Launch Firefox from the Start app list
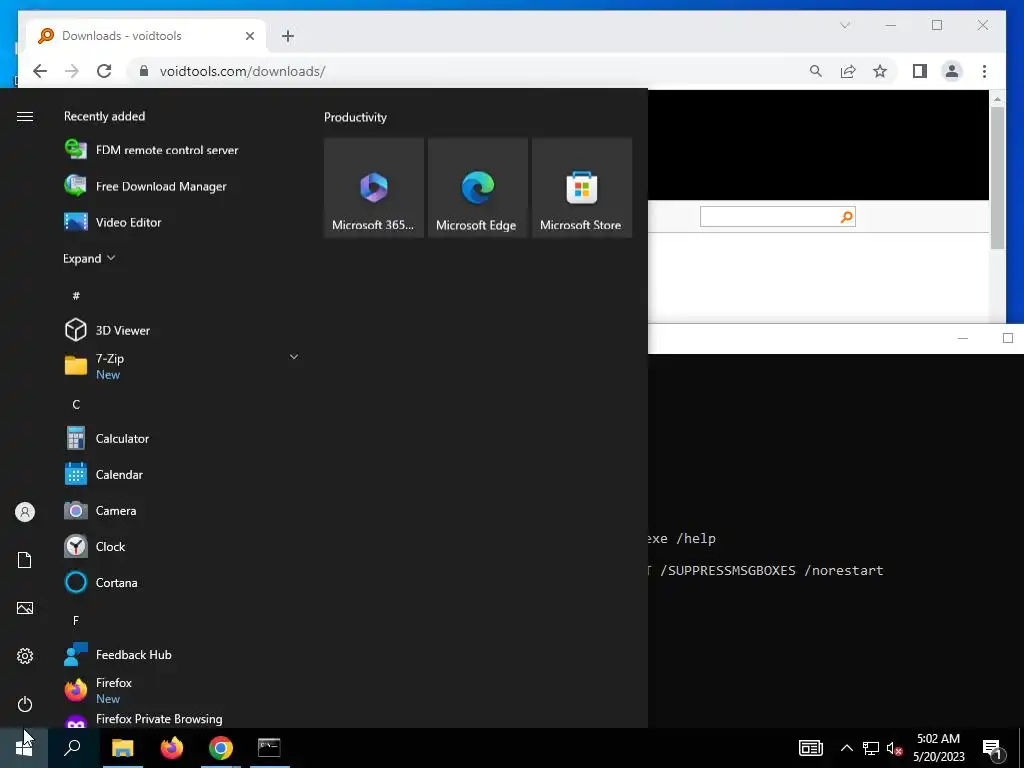Screen dimensions: 1024x768 [x=98, y=690]
